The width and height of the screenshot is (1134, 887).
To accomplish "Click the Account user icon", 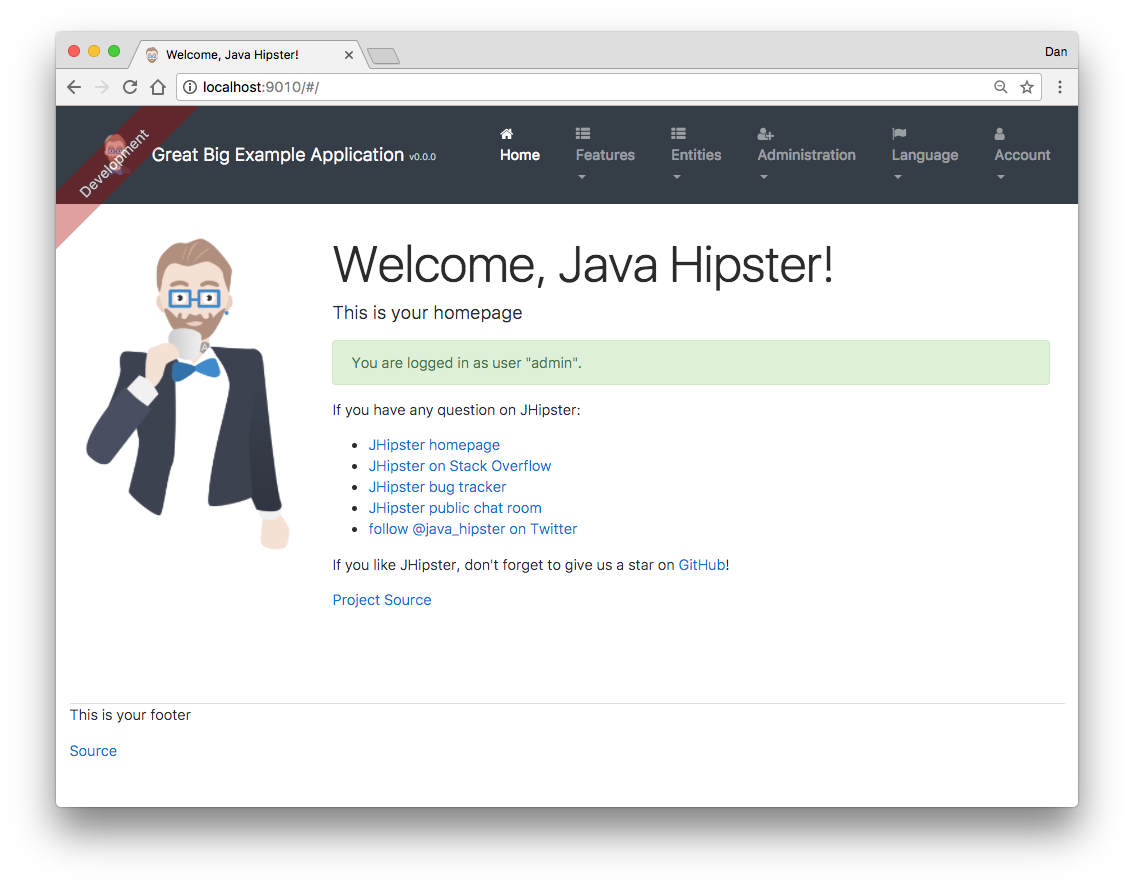I will click(x=999, y=134).
